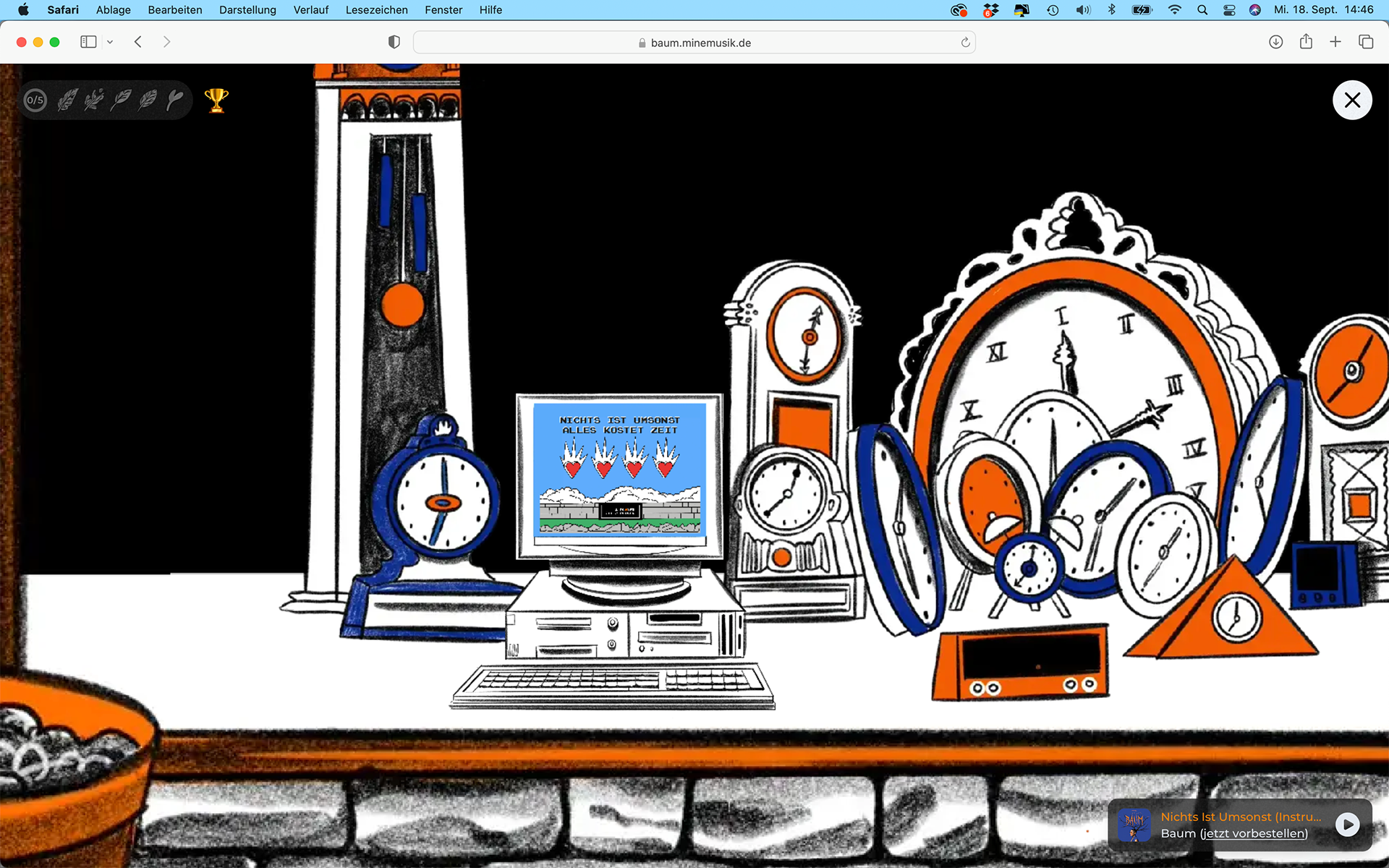Click the retro computer game screen
This screenshot has height=868, width=1389.
[x=619, y=470]
